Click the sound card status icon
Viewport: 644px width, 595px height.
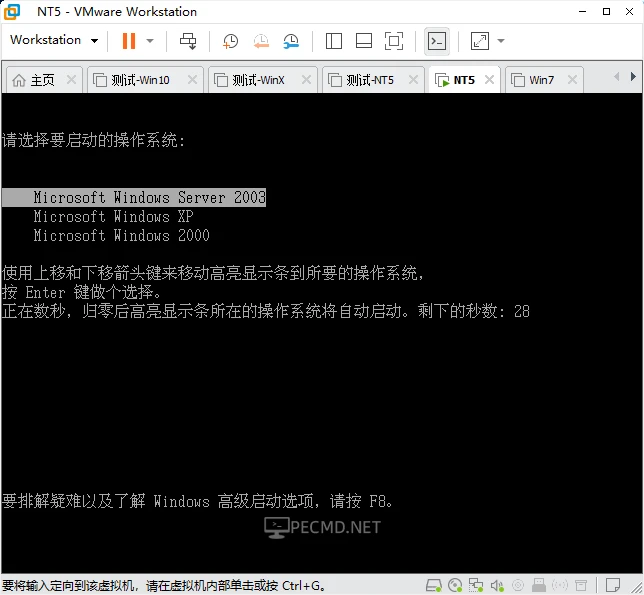click(497, 585)
